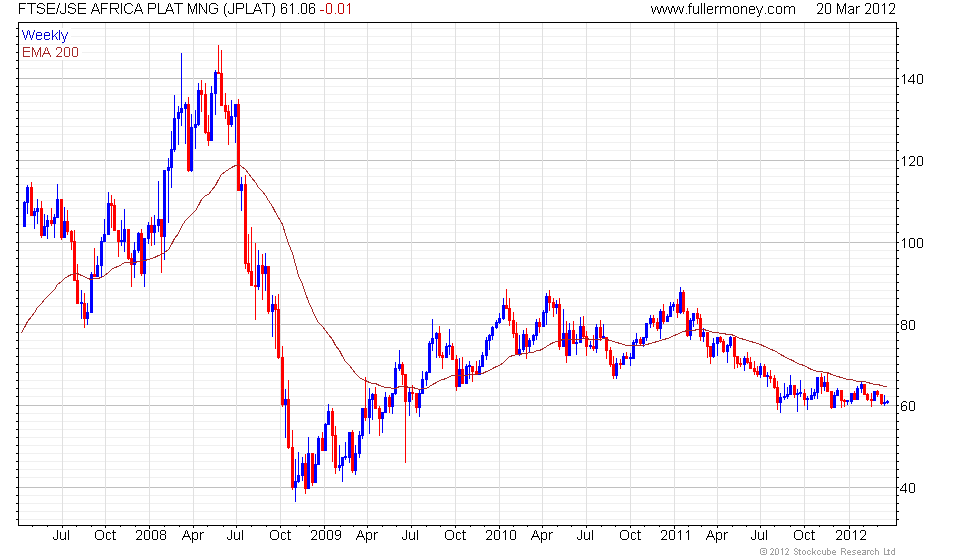
Task: Click the 2009 year label on time axis
Action: pyautogui.click(x=326, y=536)
